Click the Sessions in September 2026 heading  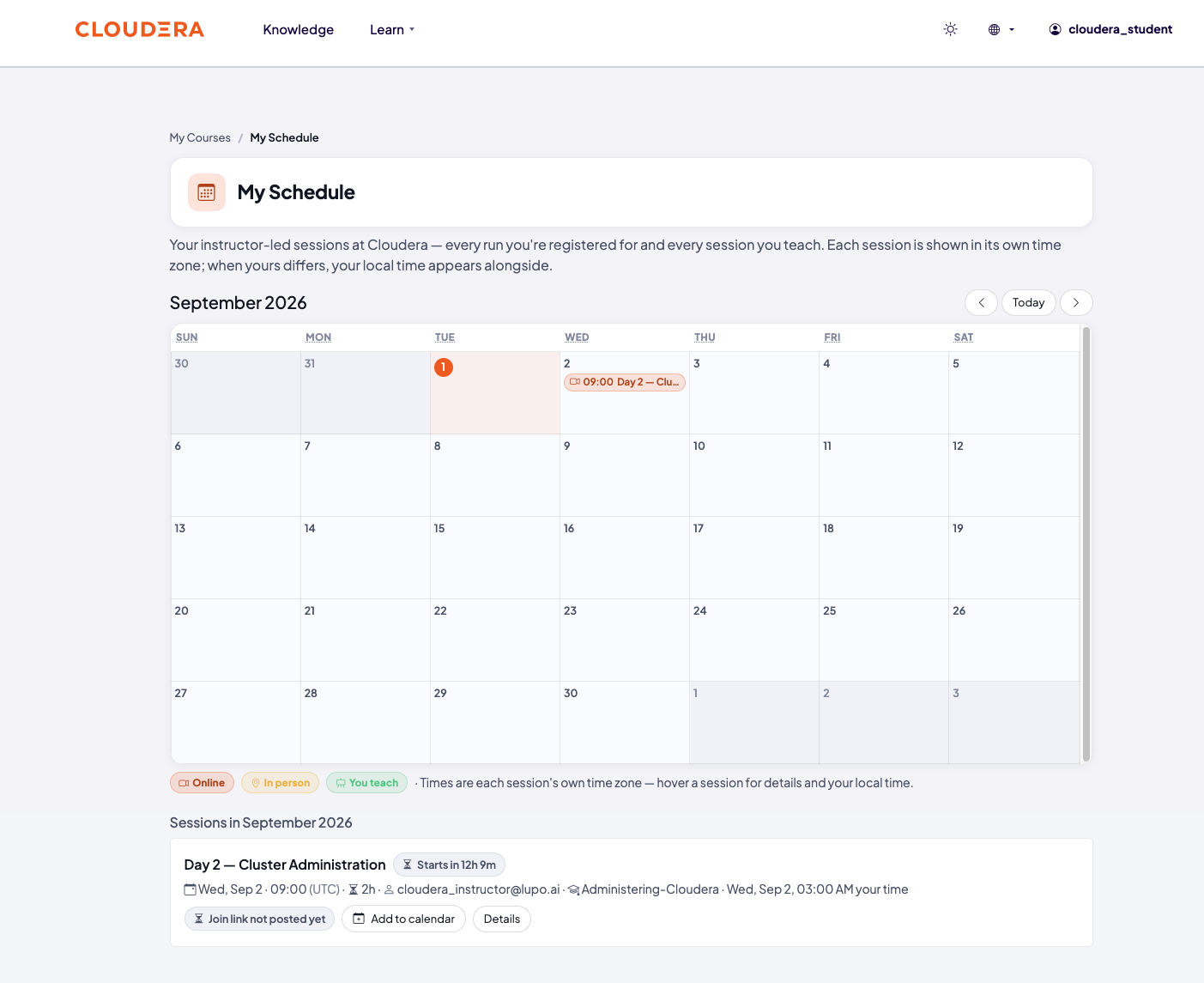click(261, 822)
